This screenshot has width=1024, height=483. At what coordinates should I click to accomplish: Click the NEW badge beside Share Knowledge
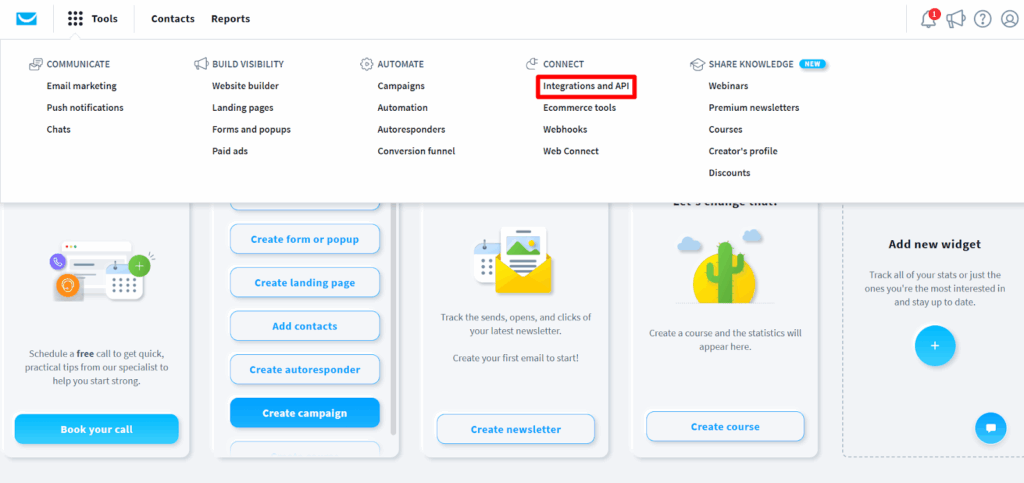[x=812, y=64]
